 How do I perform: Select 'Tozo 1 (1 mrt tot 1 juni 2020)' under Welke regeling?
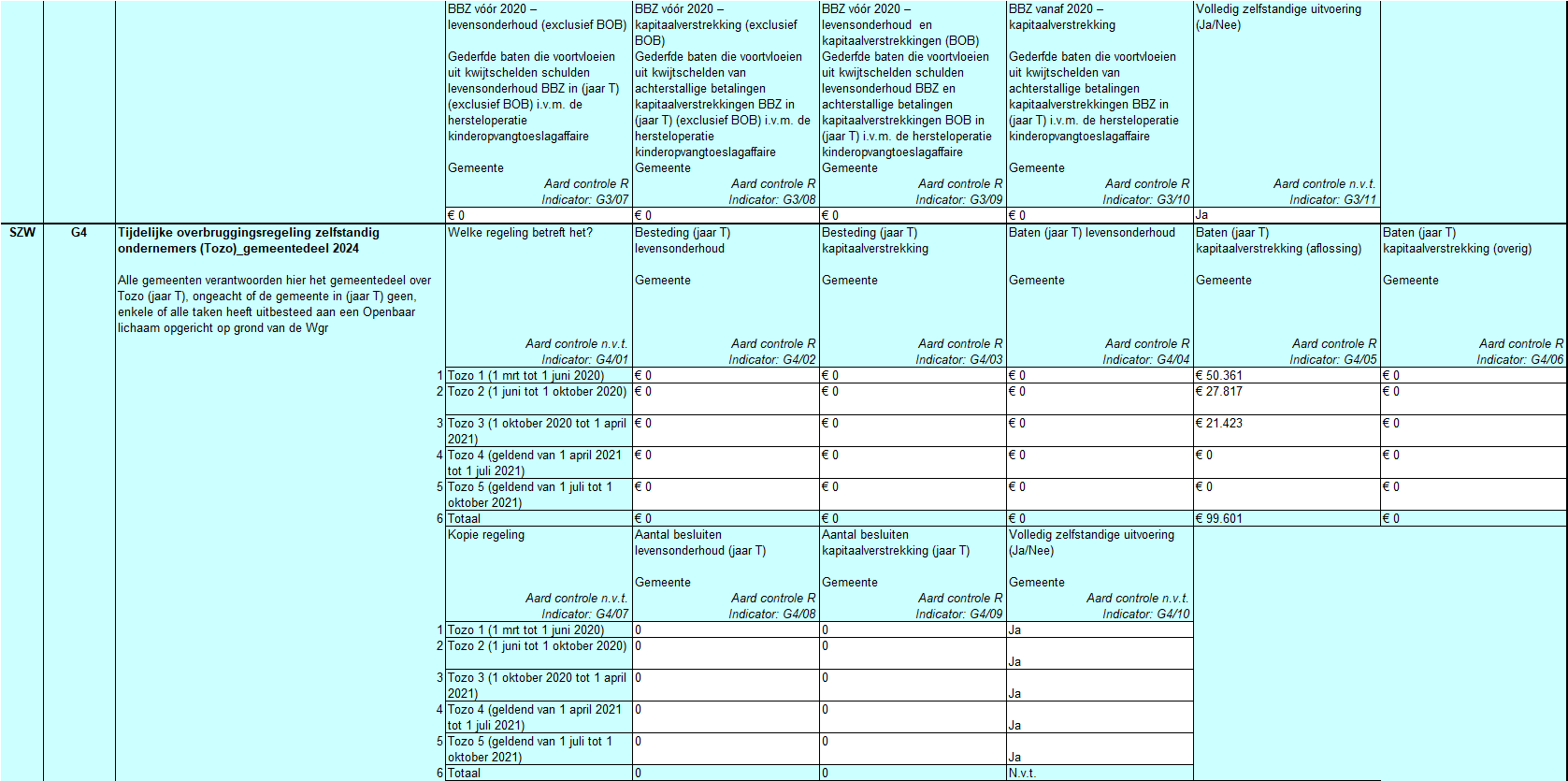pos(539,375)
